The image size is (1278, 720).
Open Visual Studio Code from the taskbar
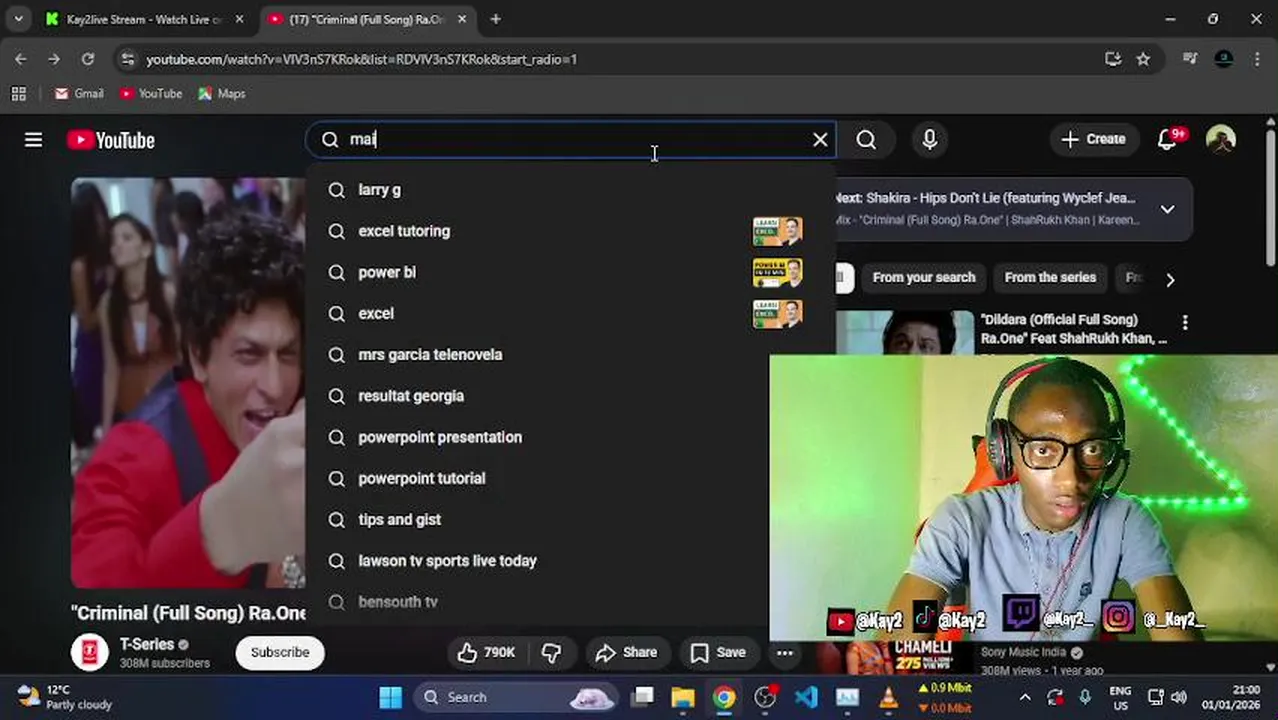pyautogui.click(x=806, y=697)
